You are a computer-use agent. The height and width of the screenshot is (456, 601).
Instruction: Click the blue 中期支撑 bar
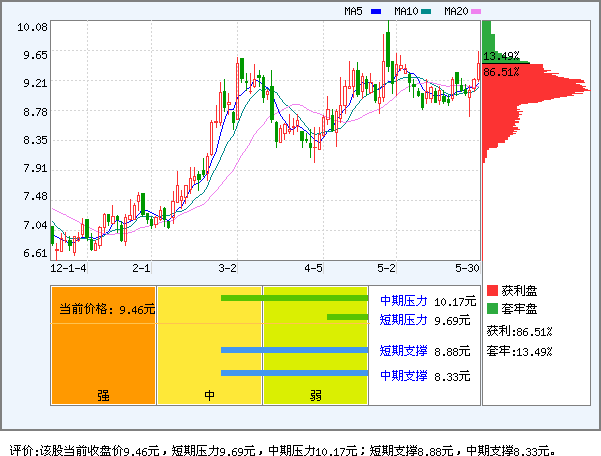click(x=294, y=373)
